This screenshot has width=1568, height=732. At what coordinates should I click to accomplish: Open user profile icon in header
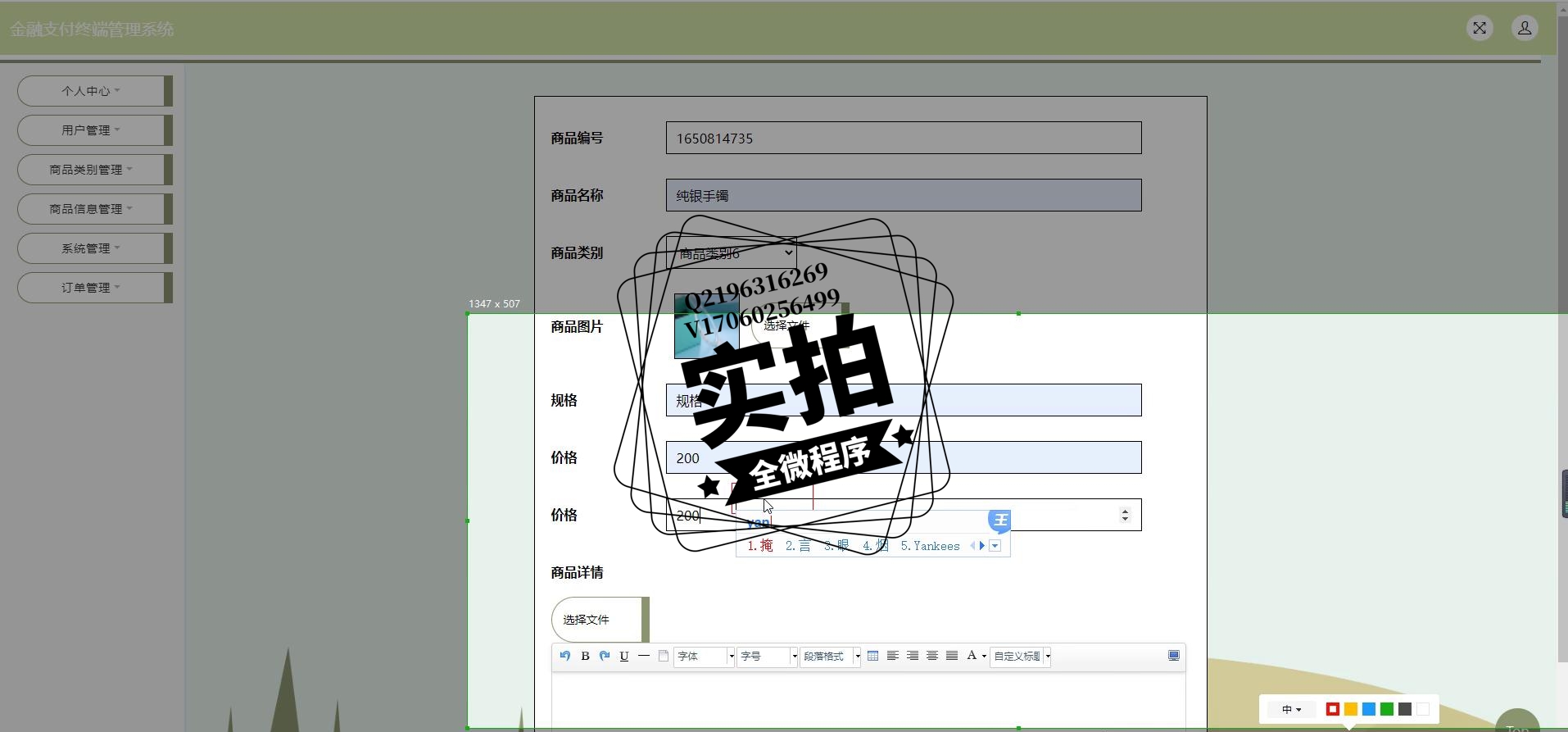tap(1525, 29)
